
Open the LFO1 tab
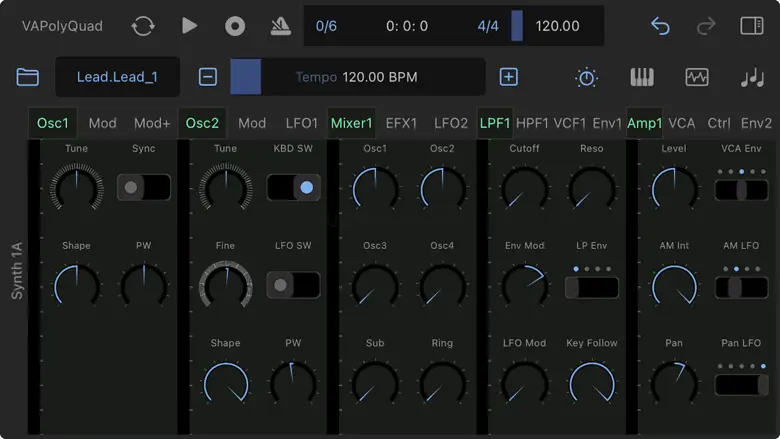coord(301,123)
